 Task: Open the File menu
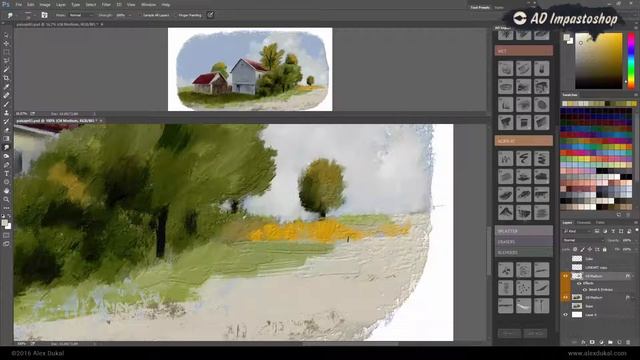tap(18, 4)
